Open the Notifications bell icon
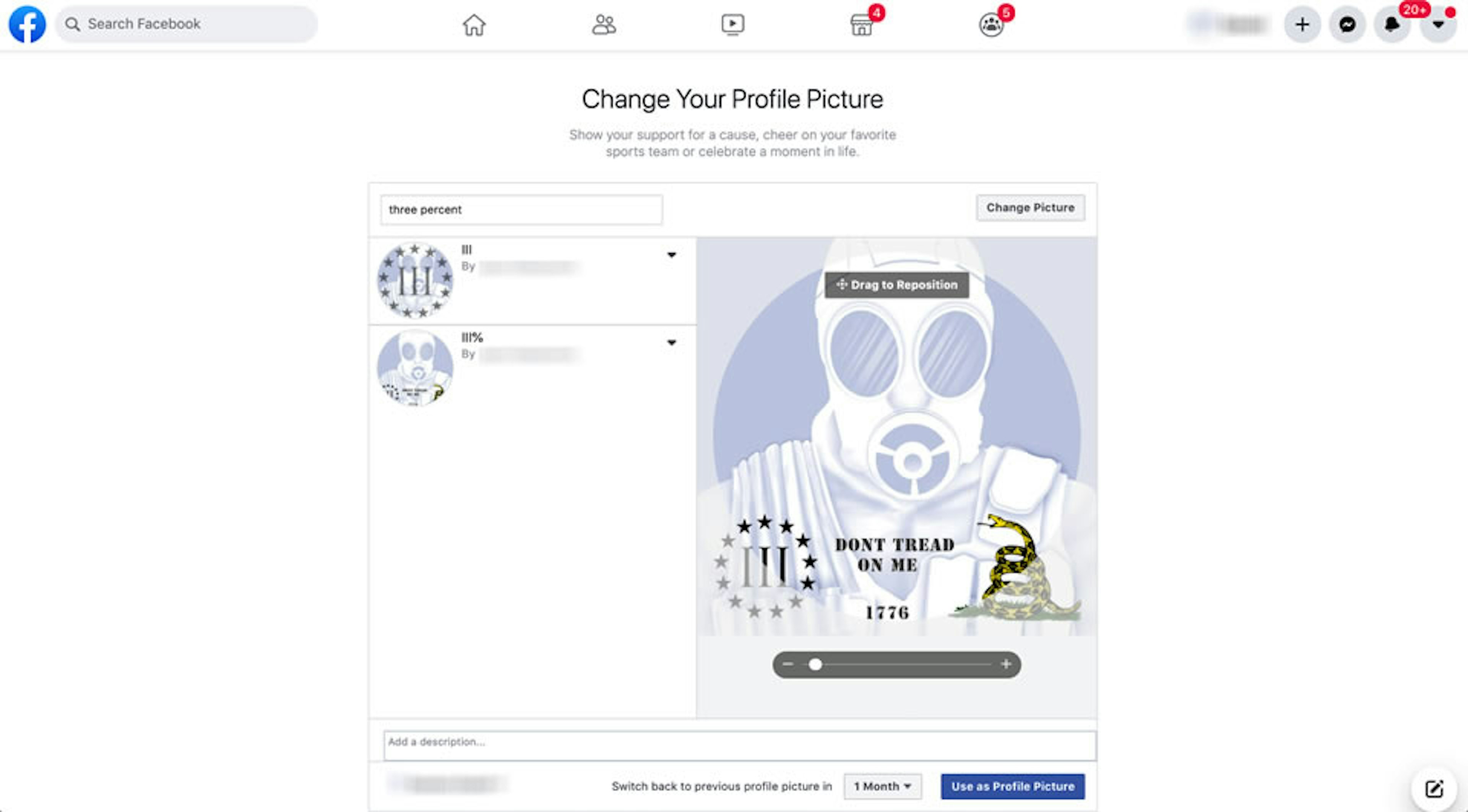1468x812 pixels. 1392,24
